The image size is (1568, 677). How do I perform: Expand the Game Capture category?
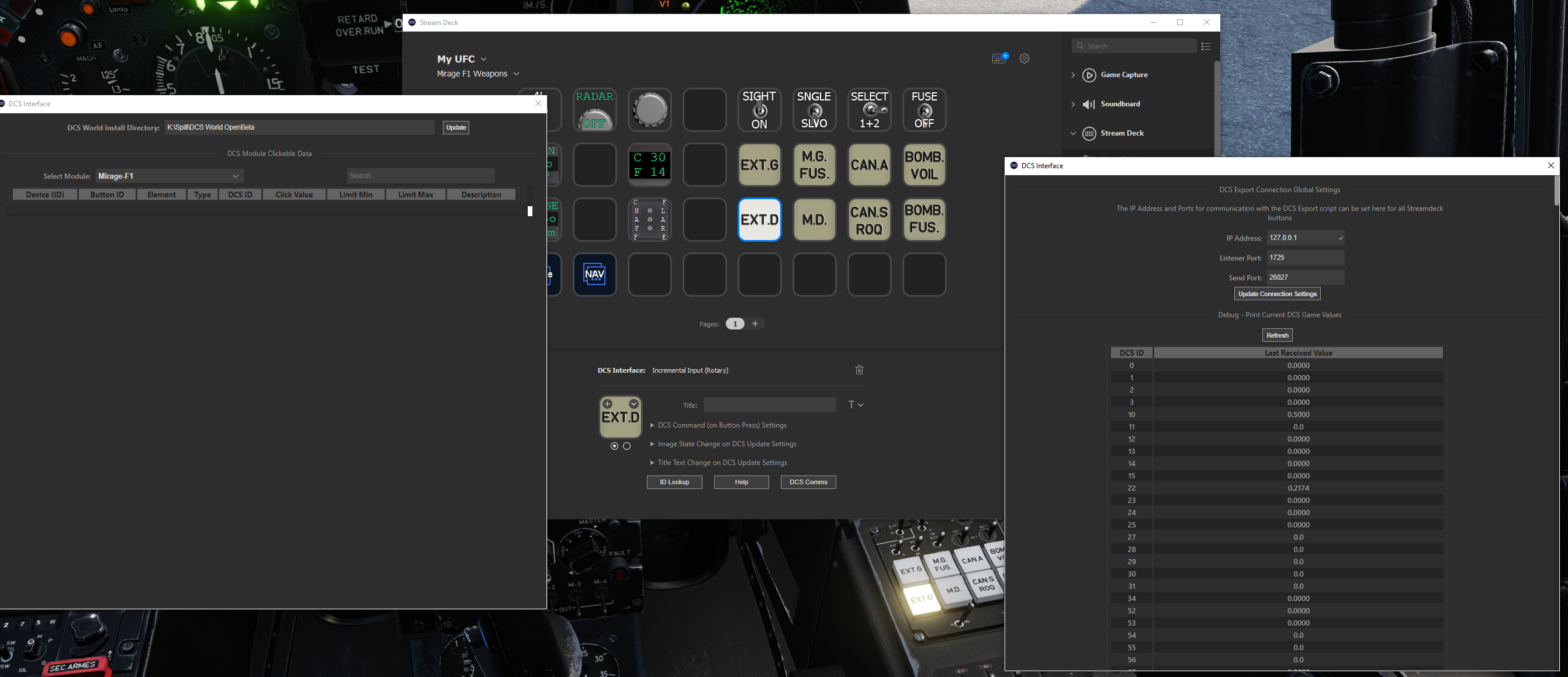[1073, 75]
